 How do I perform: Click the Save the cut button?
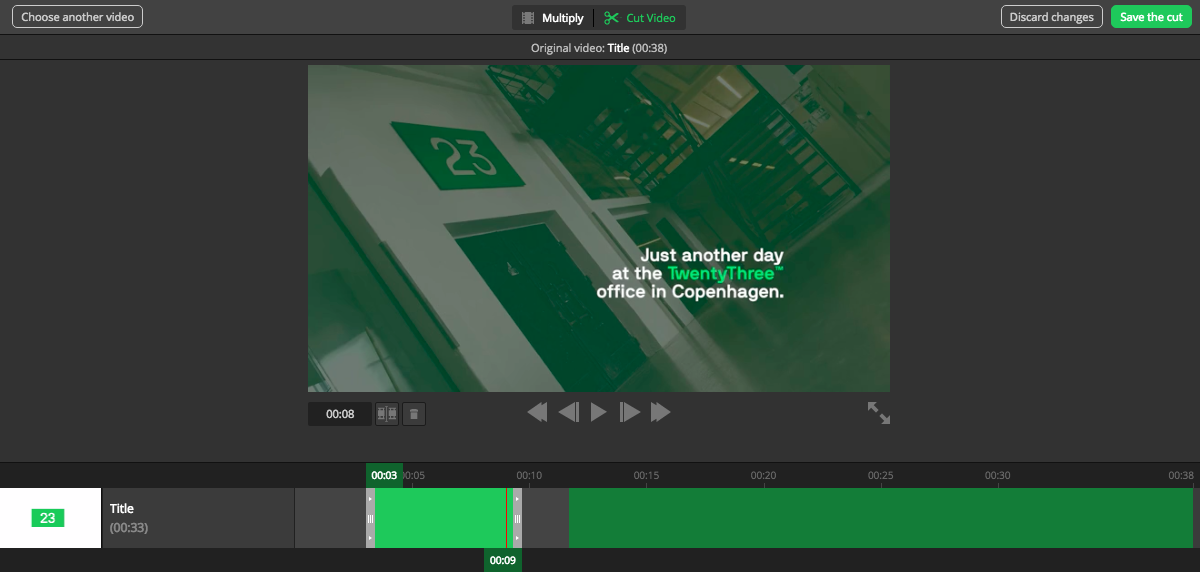[x=1151, y=17]
